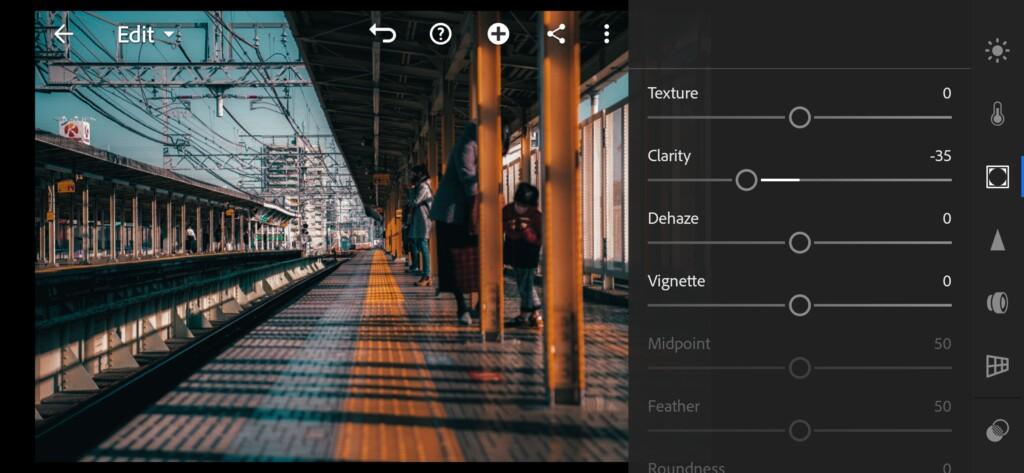The height and width of the screenshot is (473, 1024).
Task: Open the help question mark icon
Action: pos(441,33)
